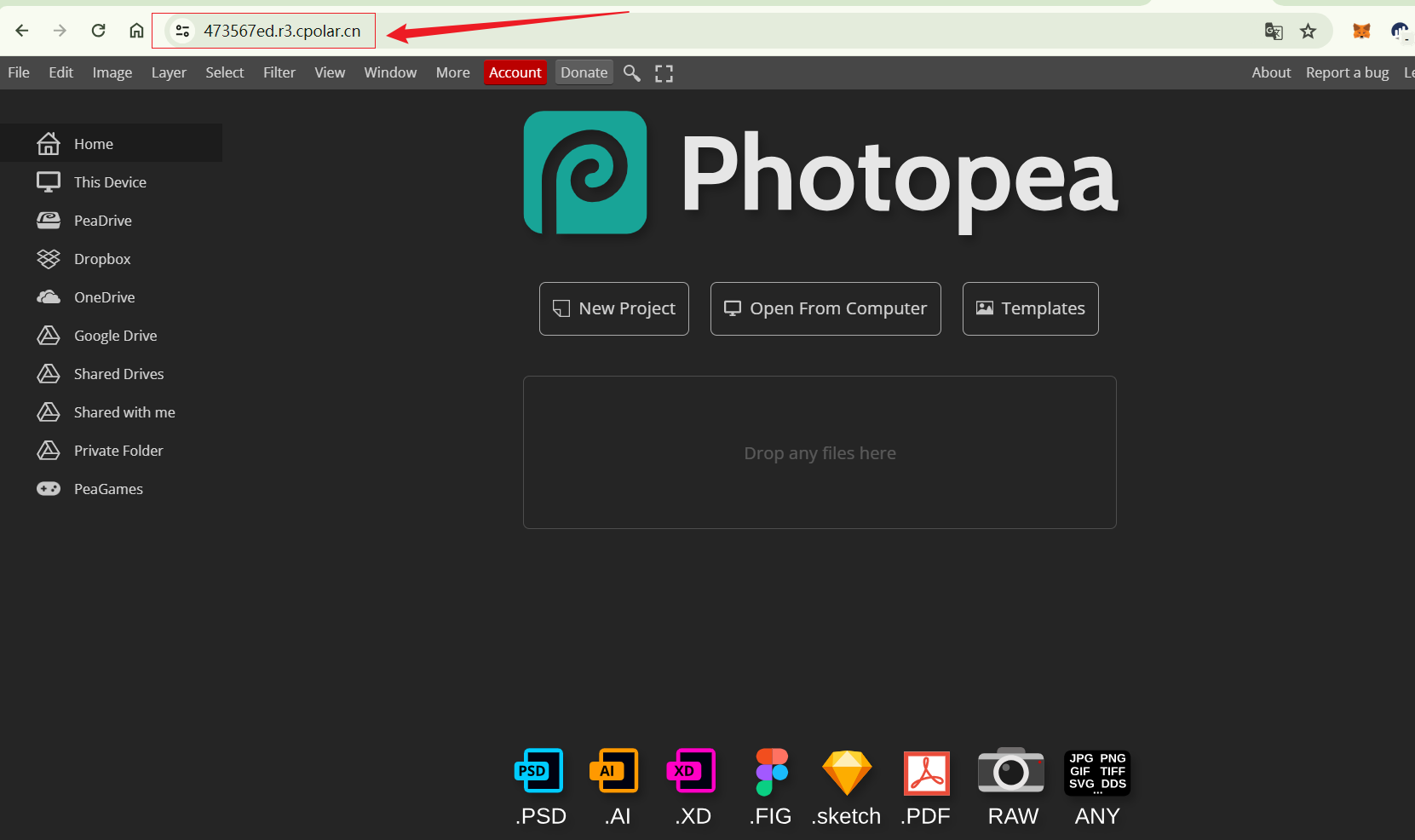This screenshot has width=1415, height=840.
Task: Click the translate page icon
Action: [x=1274, y=32]
